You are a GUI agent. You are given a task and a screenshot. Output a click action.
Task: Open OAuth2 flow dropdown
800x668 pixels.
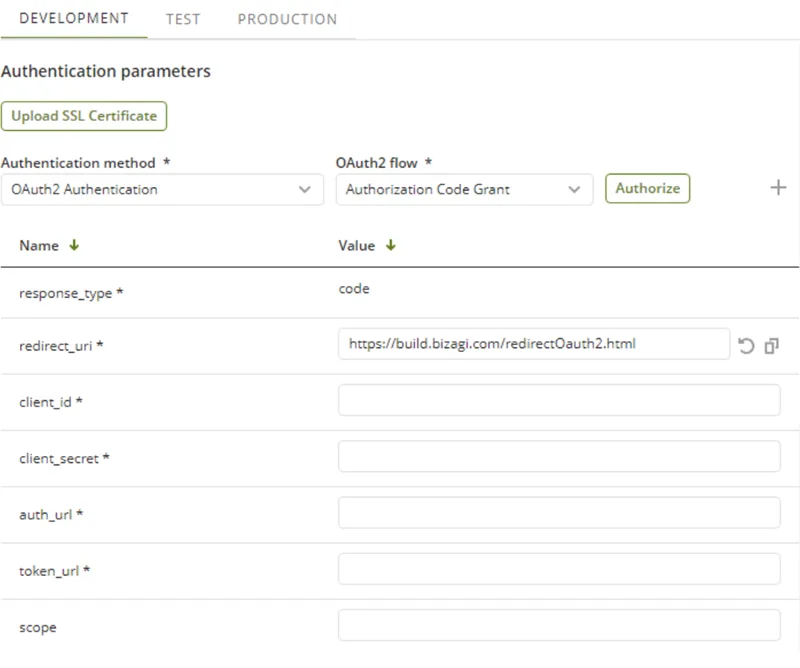(x=464, y=190)
